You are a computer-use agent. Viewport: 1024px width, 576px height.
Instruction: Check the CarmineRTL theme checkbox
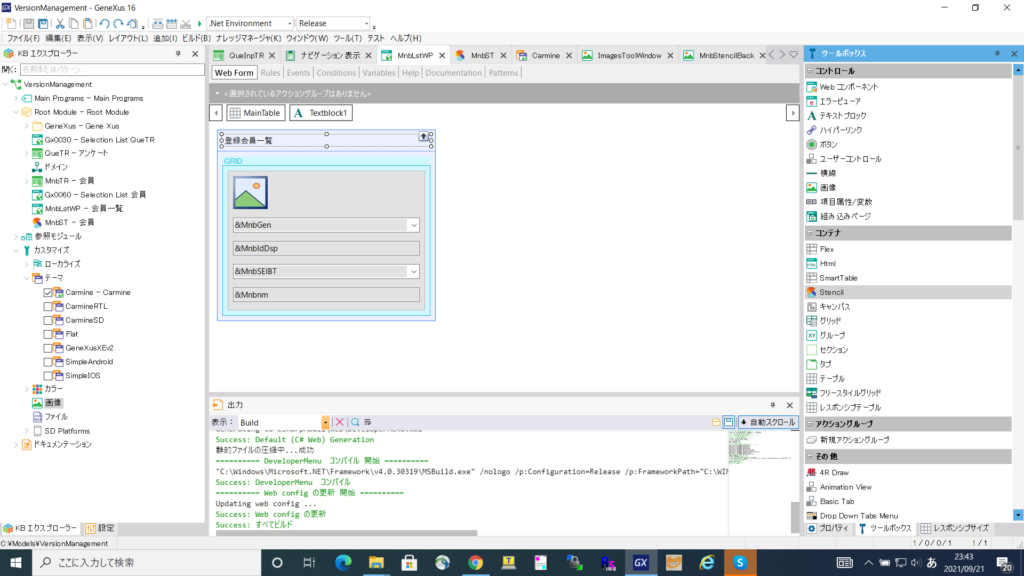(x=48, y=306)
